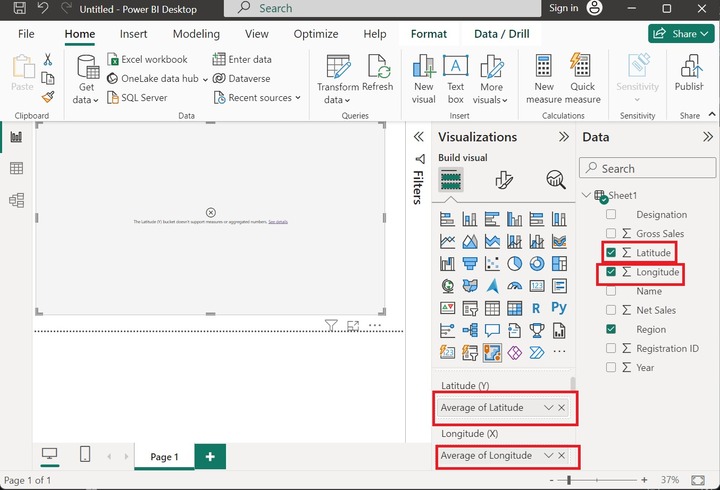720x490 pixels.
Task: Select the Map globe visual icon
Action: pyautogui.click(x=448, y=286)
